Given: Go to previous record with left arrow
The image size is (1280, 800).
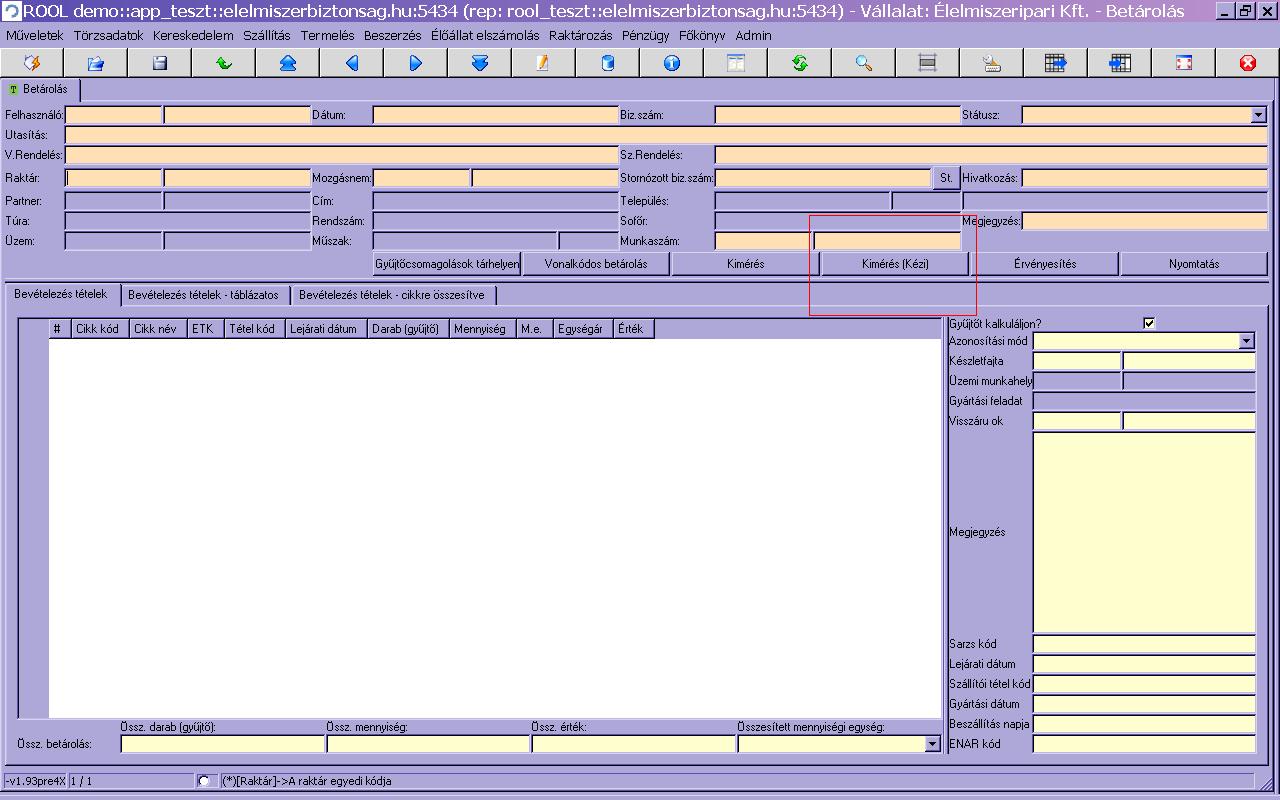Looking at the screenshot, I should (x=352, y=63).
